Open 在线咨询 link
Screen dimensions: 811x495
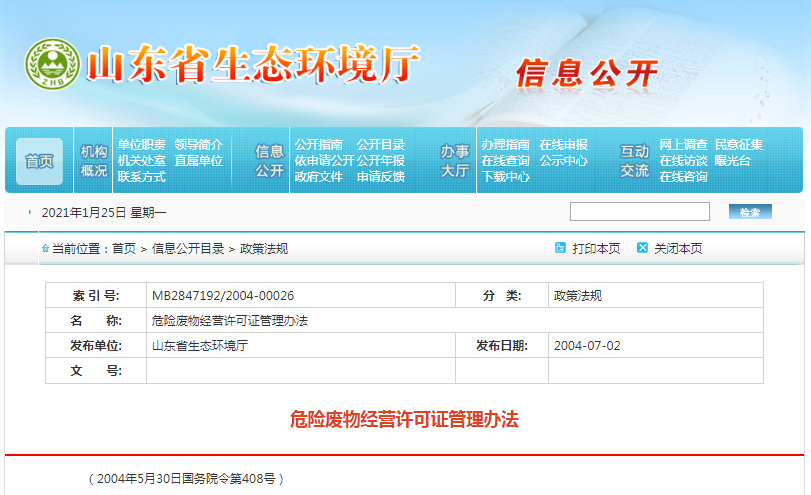click(683, 177)
